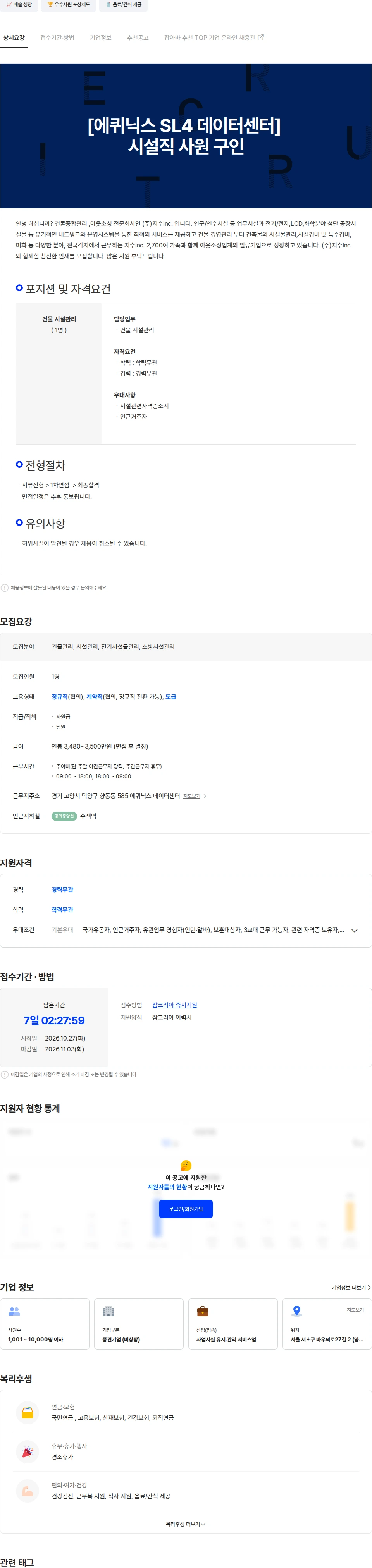Screen dimensions: 372x1568
Task: Click the 시설관련자격증소지 preference item
Action: click(x=144, y=406)
